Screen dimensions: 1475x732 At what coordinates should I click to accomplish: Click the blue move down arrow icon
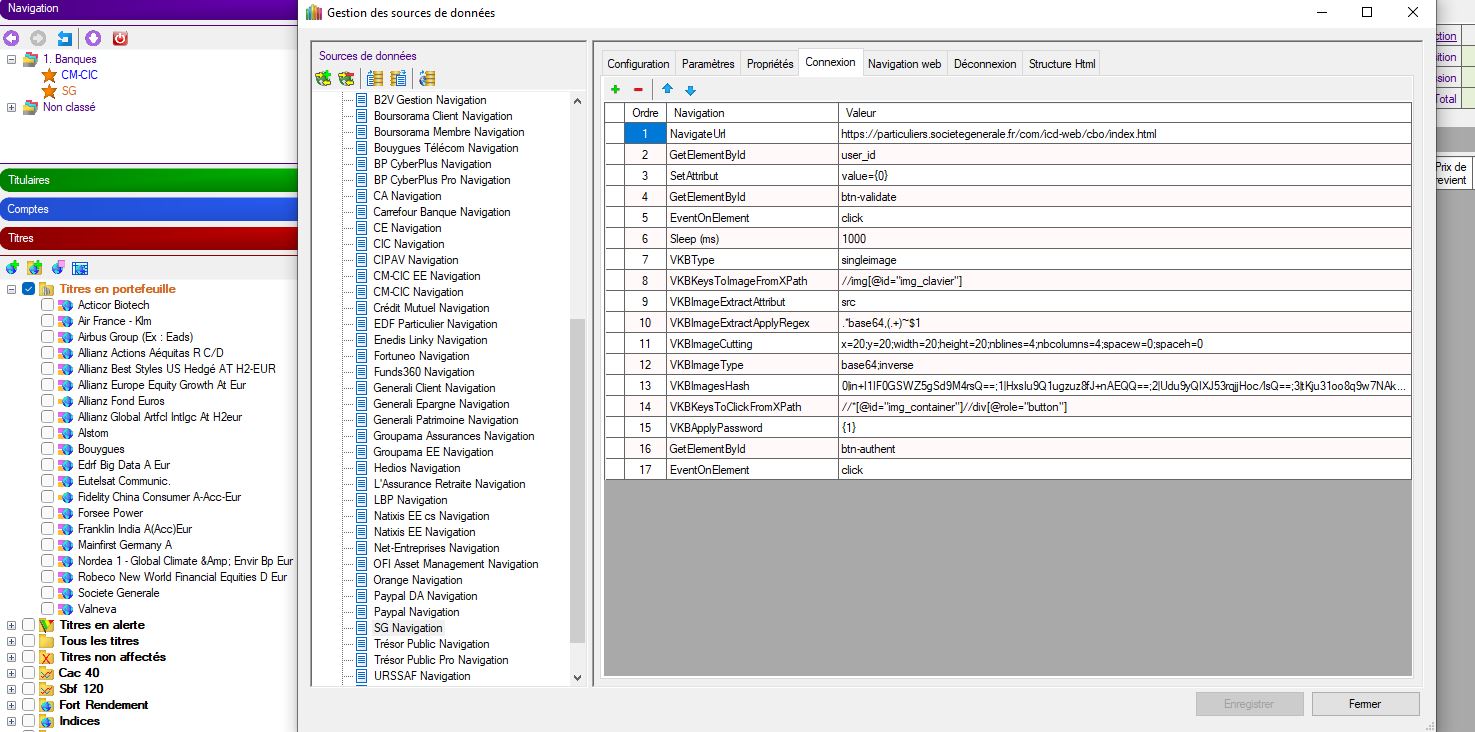690,90
